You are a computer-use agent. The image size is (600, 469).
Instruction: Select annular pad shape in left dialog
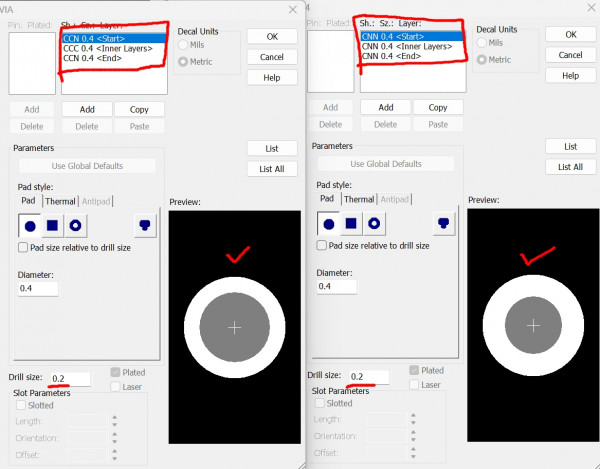click(x=76, y=224)
